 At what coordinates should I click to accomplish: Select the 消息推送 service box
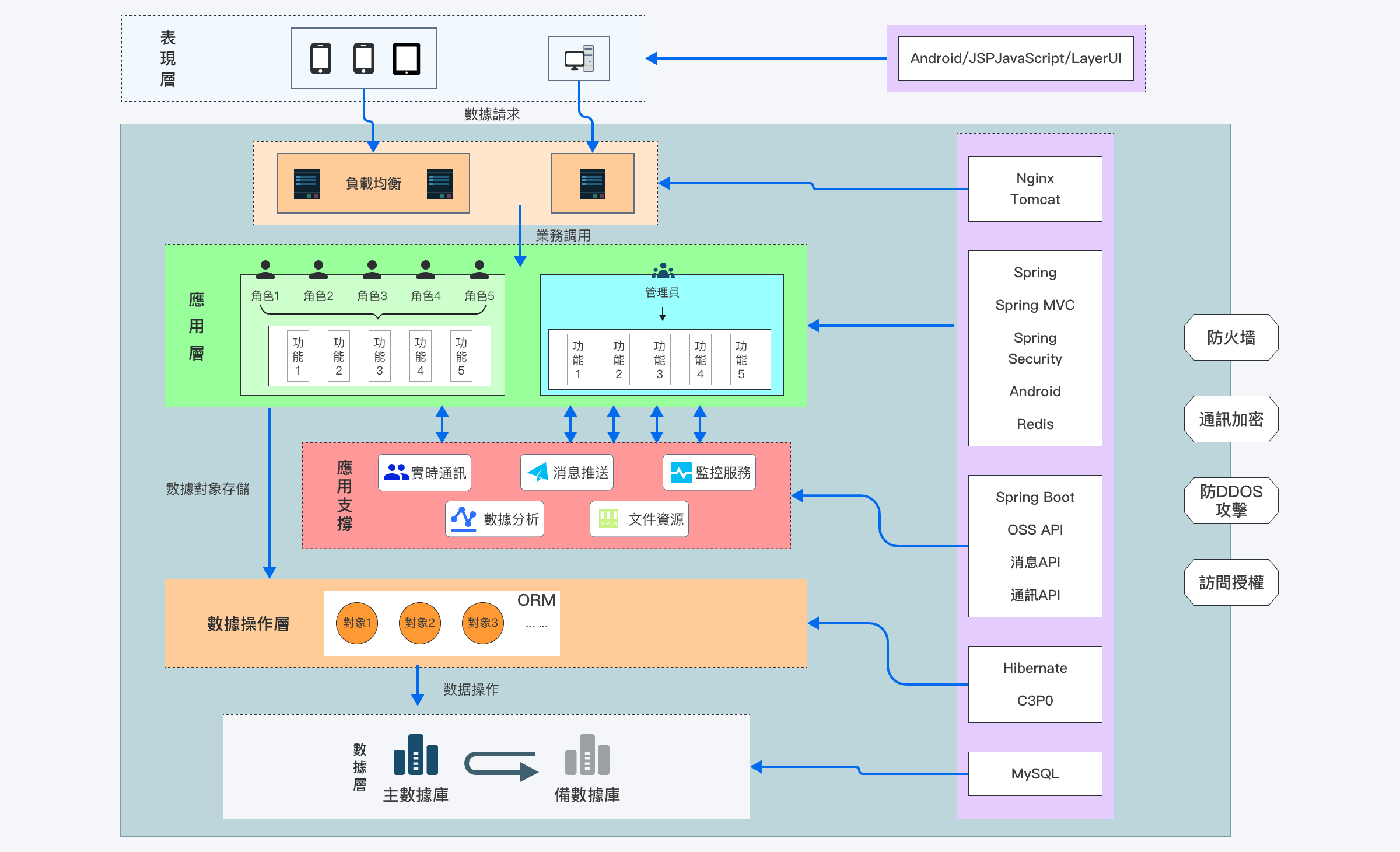click(567, 473)
